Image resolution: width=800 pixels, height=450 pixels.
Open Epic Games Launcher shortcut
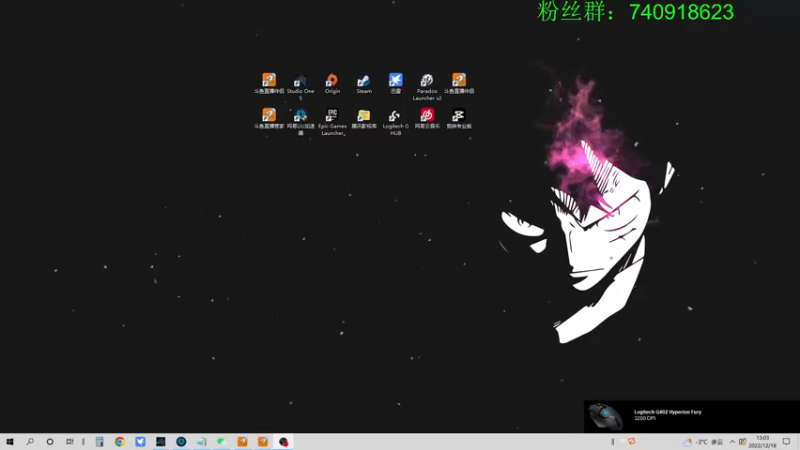pyautogui.click(x=332, y=121)
